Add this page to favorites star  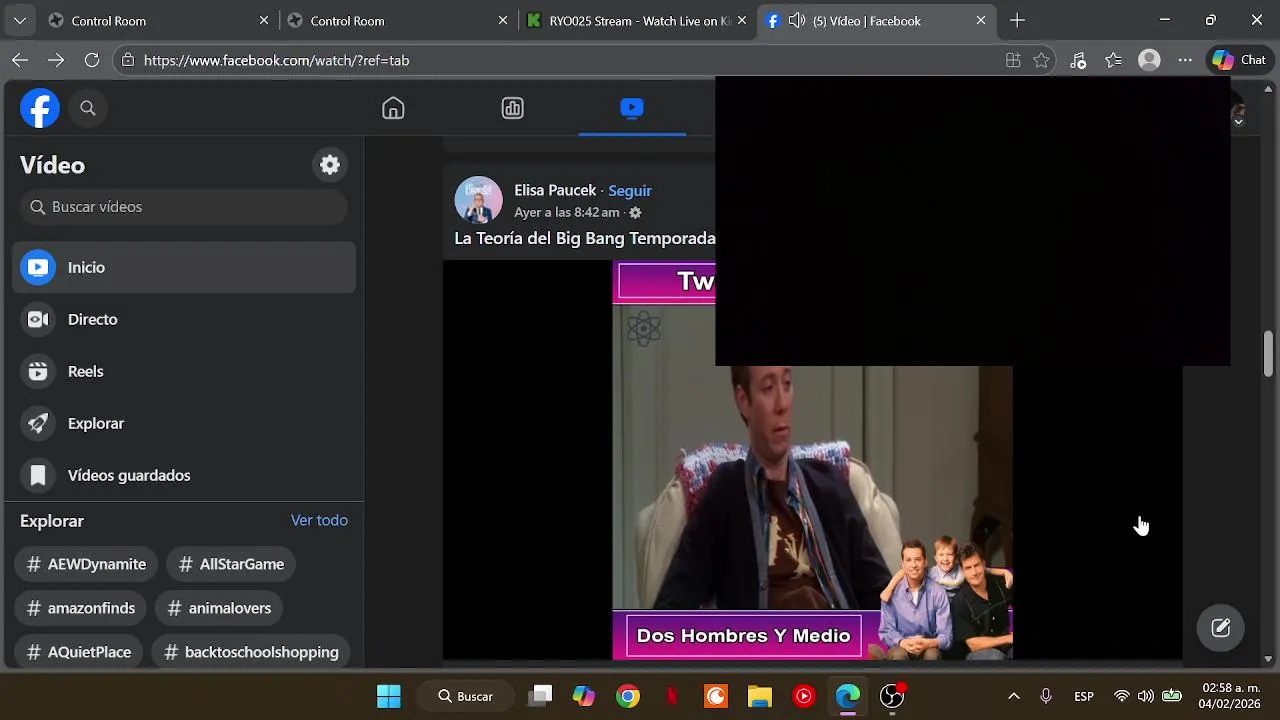[1041, 60]
